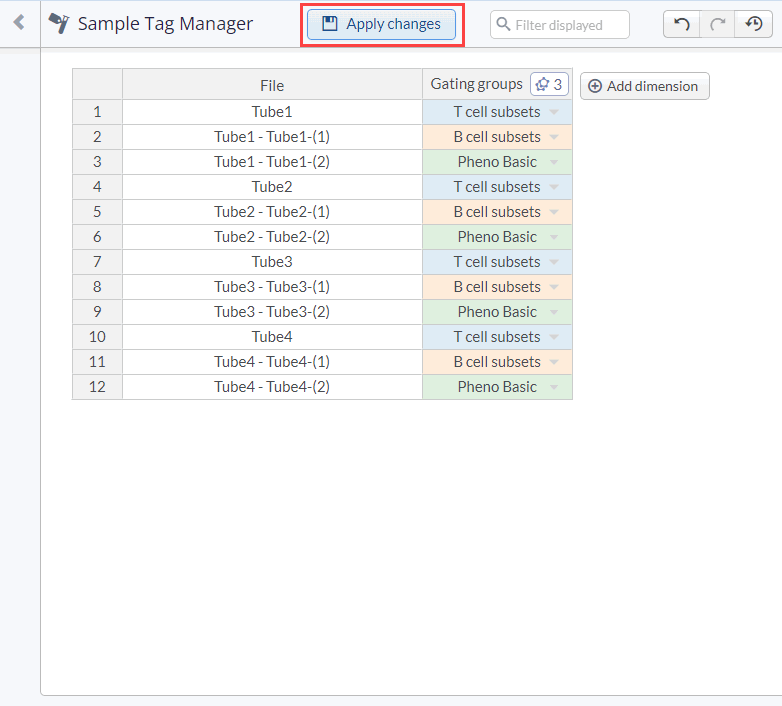Open T cell subsets dropdown for Tube4

554,337
